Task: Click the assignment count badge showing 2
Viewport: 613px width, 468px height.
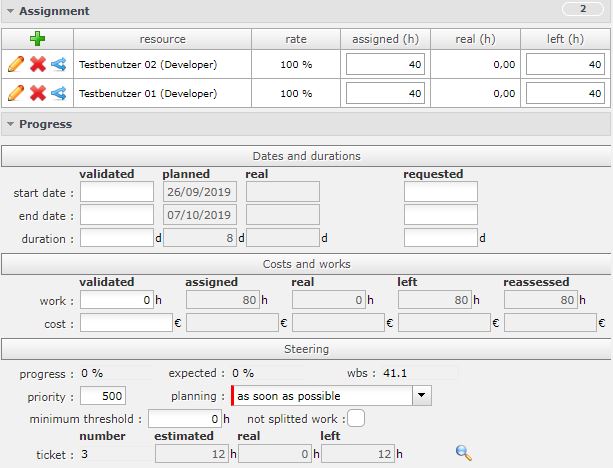Action: (582, 10)
